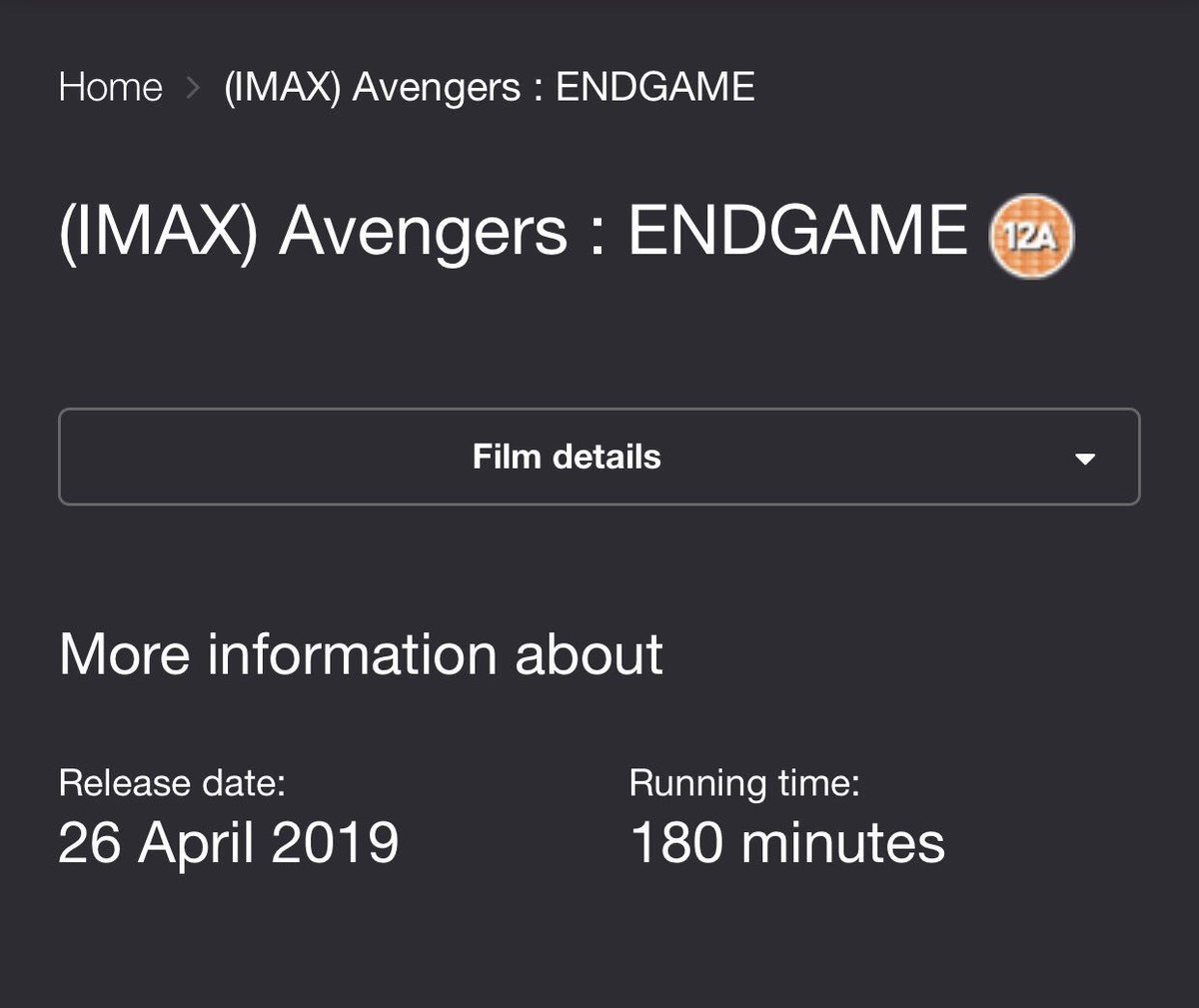Click the word 'ENDGAME' in the large heading

click(x=797, y=232)
